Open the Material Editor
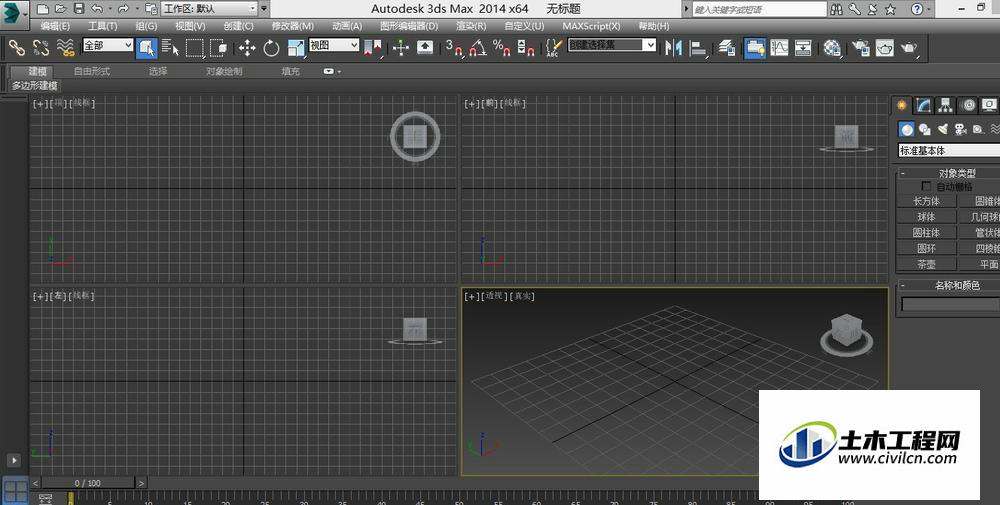The width and height of the screenshot is (1000, 505). pos(832,48)
